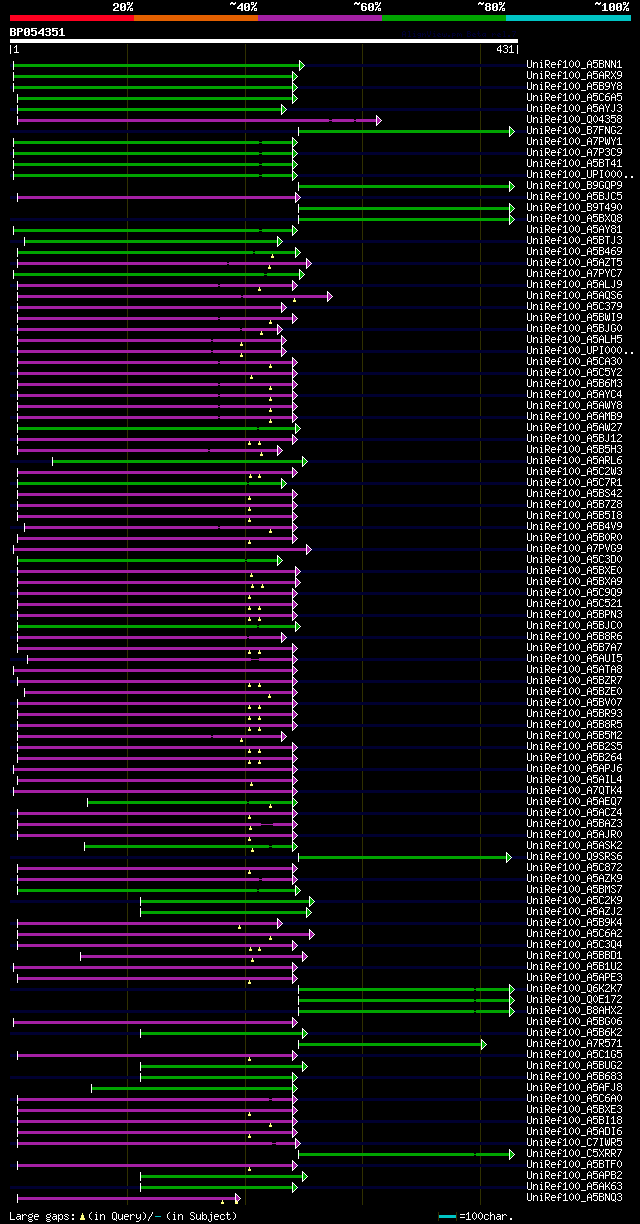The width and height of the screenshot is (640, 1224).
Task: Select the UniRef100_A5BTJ3 label
Action: [x=574, y=241]
